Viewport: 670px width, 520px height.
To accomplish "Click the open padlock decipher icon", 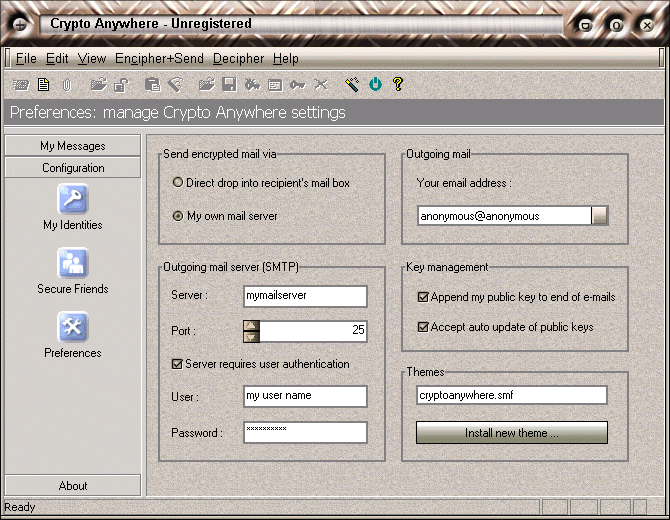I will click(x=122, y=85).
